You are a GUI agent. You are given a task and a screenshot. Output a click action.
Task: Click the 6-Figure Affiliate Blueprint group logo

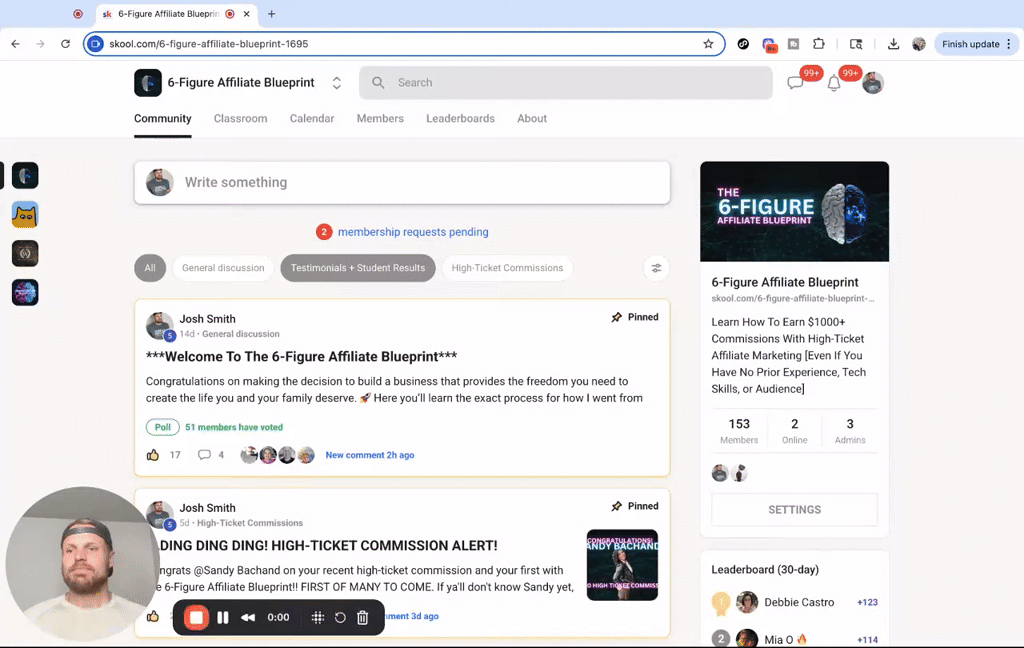coord(148,83)
